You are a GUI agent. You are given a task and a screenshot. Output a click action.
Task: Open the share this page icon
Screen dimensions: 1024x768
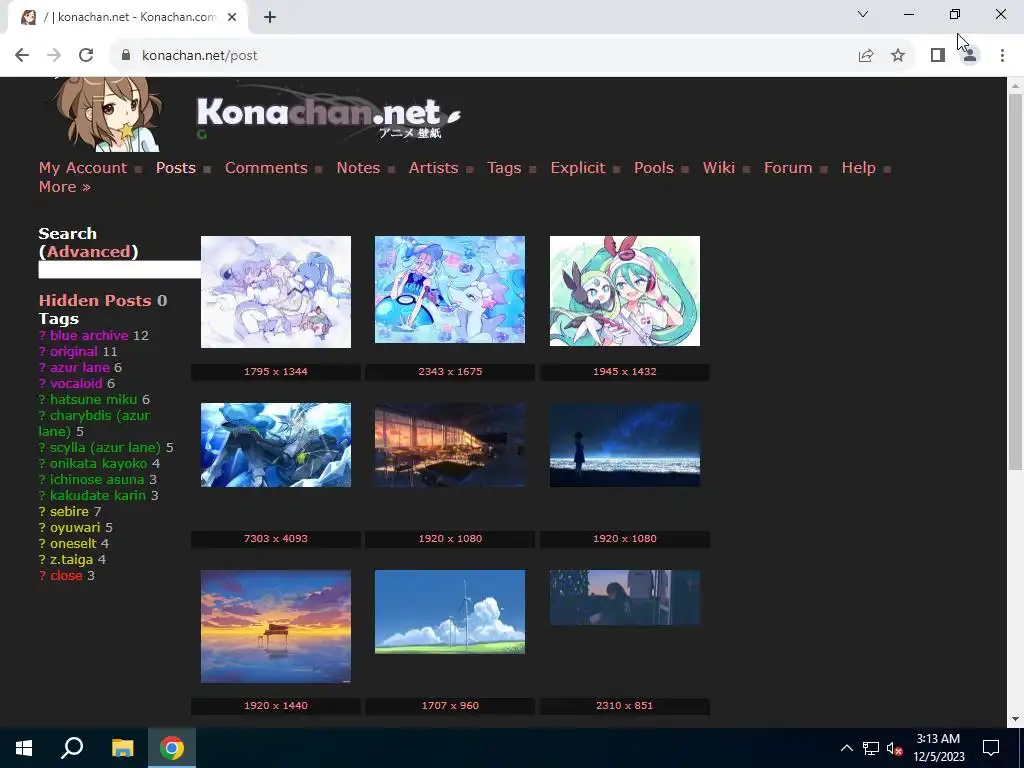point(865,56)
